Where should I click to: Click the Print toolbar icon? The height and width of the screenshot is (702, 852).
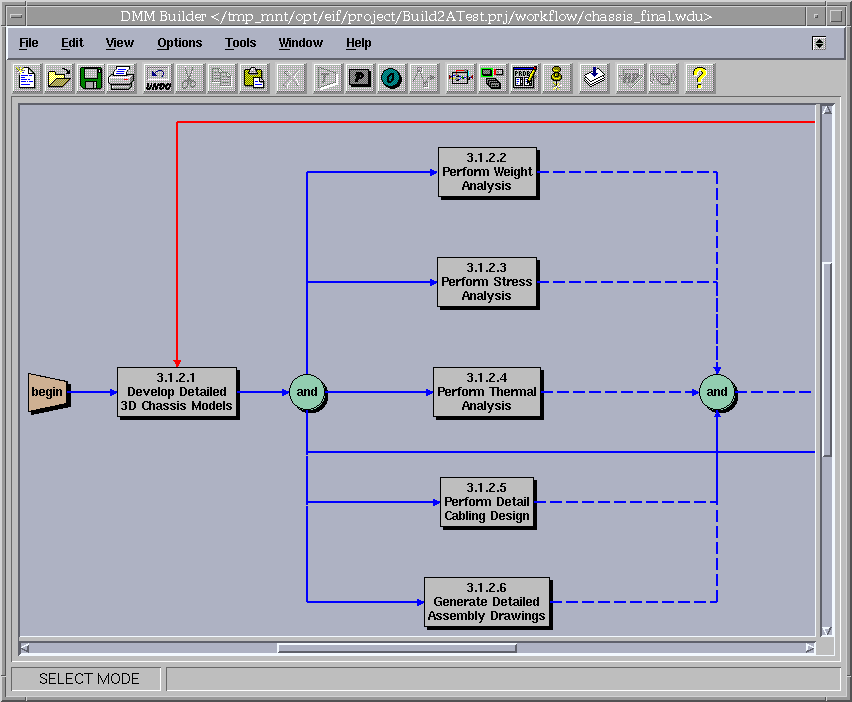(121, 78)
